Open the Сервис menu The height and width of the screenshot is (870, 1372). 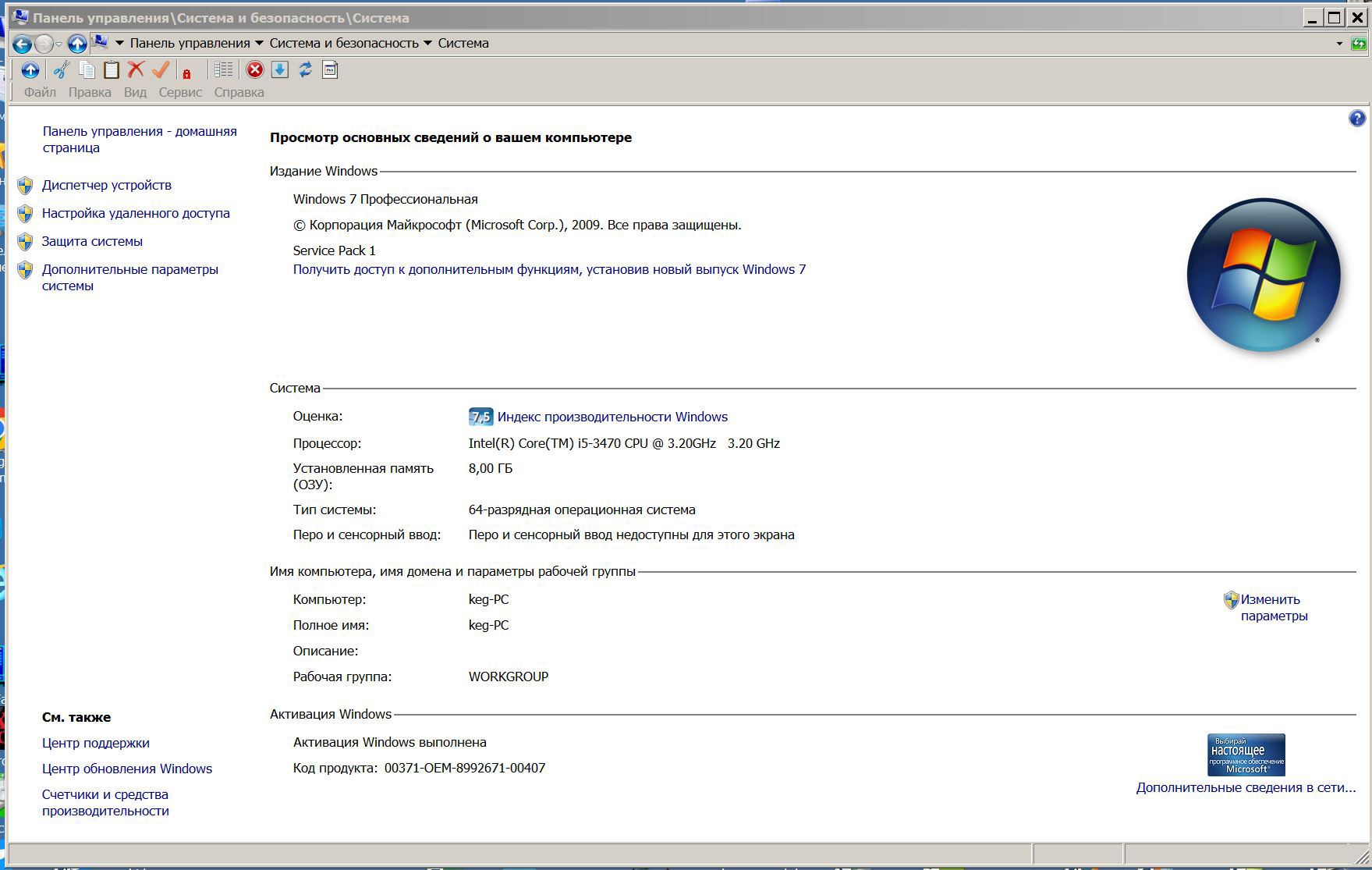pos(180,92)
